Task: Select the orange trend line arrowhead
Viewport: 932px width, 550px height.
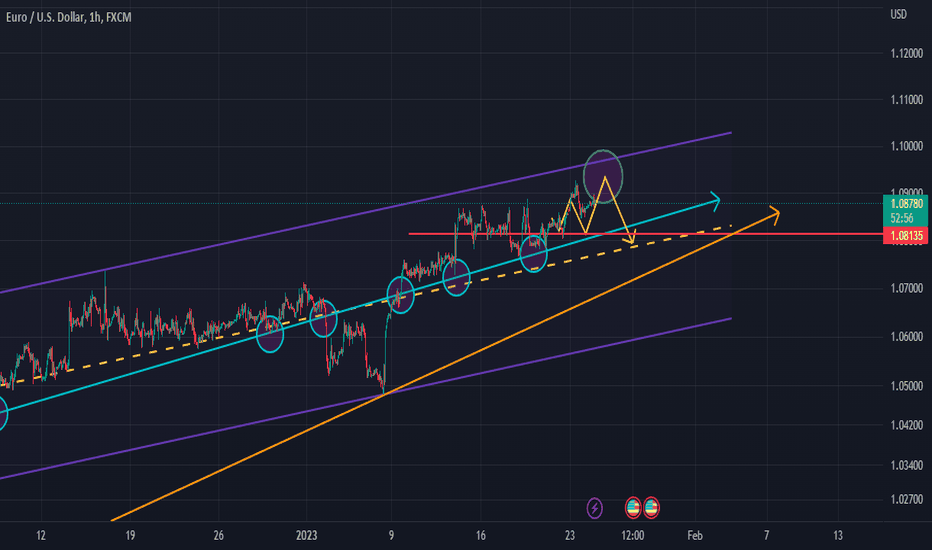Action: pyautogui.click(x=773, y=213)
